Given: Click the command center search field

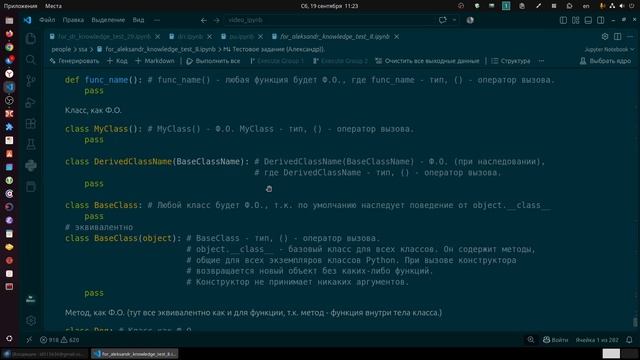Looking at the screenshot, I should pos(329,20).
